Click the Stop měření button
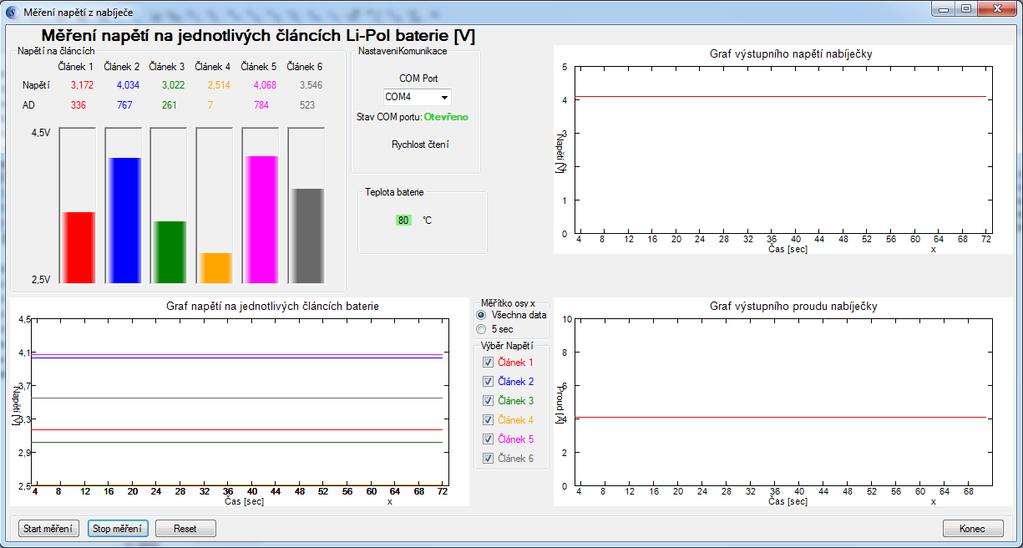Viewport: 1023px width, 548px height. click(117, 528)
